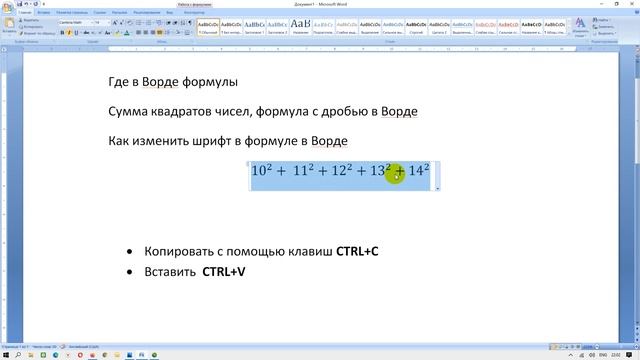
Task: Redo the last action
Action: click(x=36, y=4)
